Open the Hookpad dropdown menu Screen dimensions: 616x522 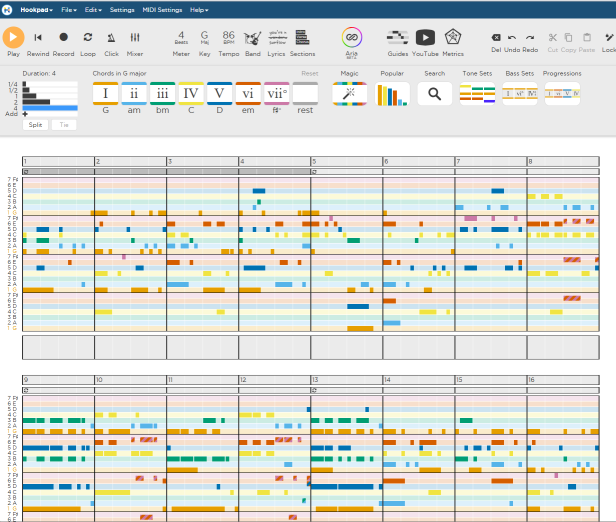[37, 10]
